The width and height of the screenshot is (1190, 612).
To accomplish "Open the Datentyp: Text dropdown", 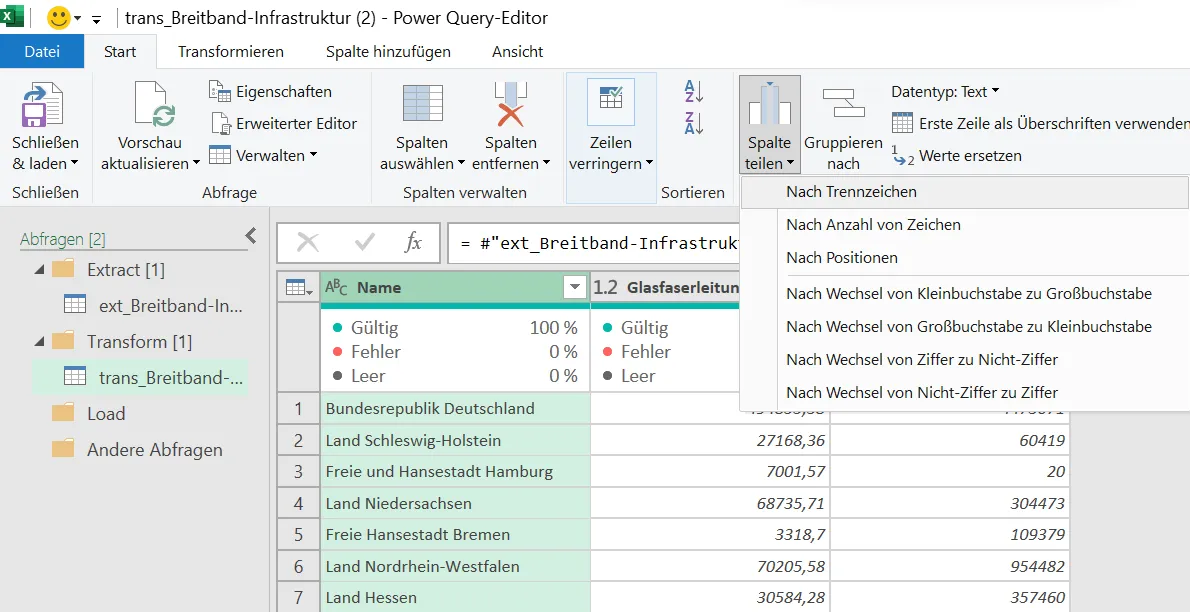I will tap(946, 92).
